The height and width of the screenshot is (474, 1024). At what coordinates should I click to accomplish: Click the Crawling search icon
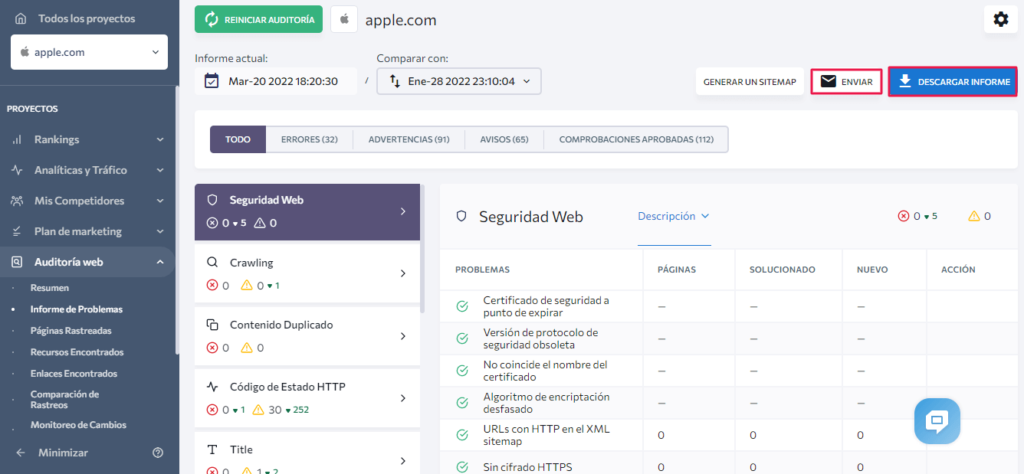[212, 262]
